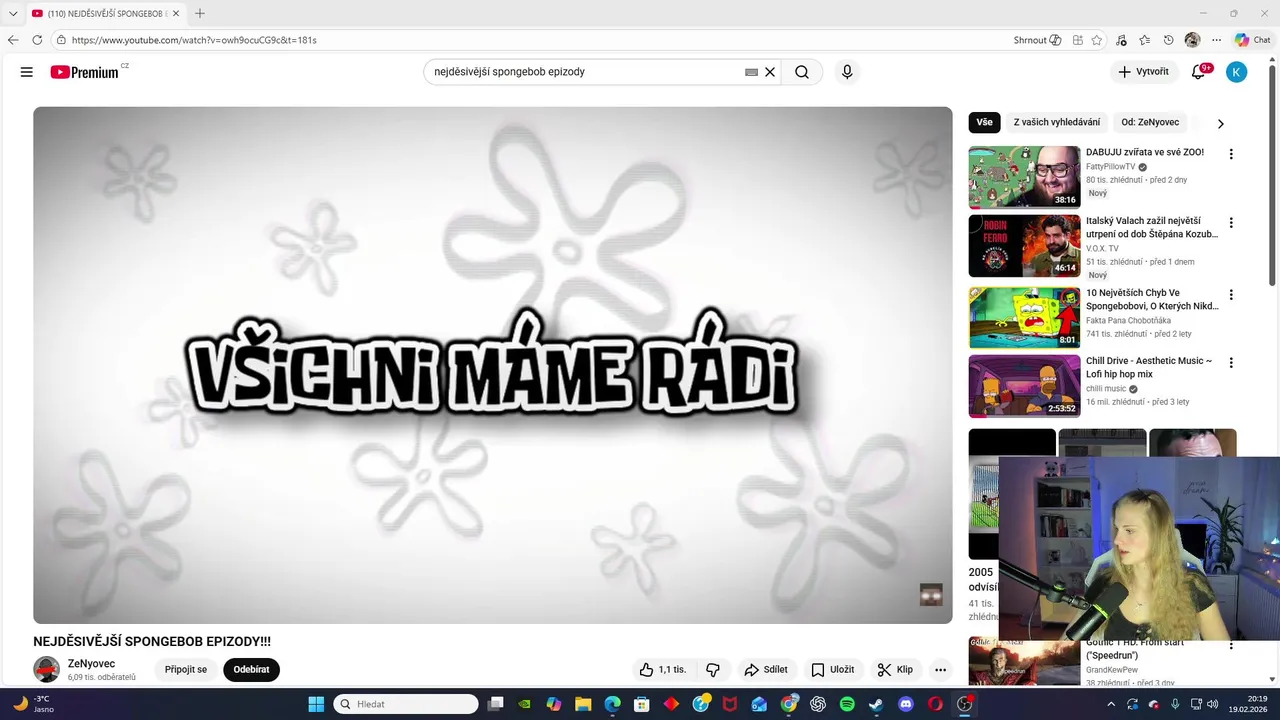Click the video player area
Viewport: 1280px width, 720px height.
coord(493,365)
